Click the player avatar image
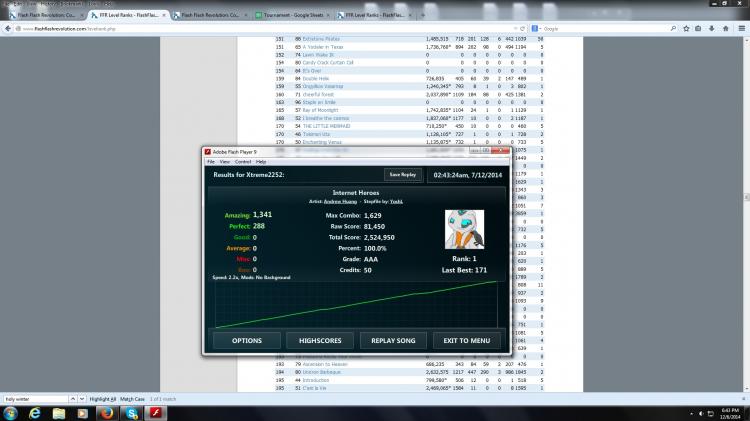 pyautogui.click(x=464, y=229)
